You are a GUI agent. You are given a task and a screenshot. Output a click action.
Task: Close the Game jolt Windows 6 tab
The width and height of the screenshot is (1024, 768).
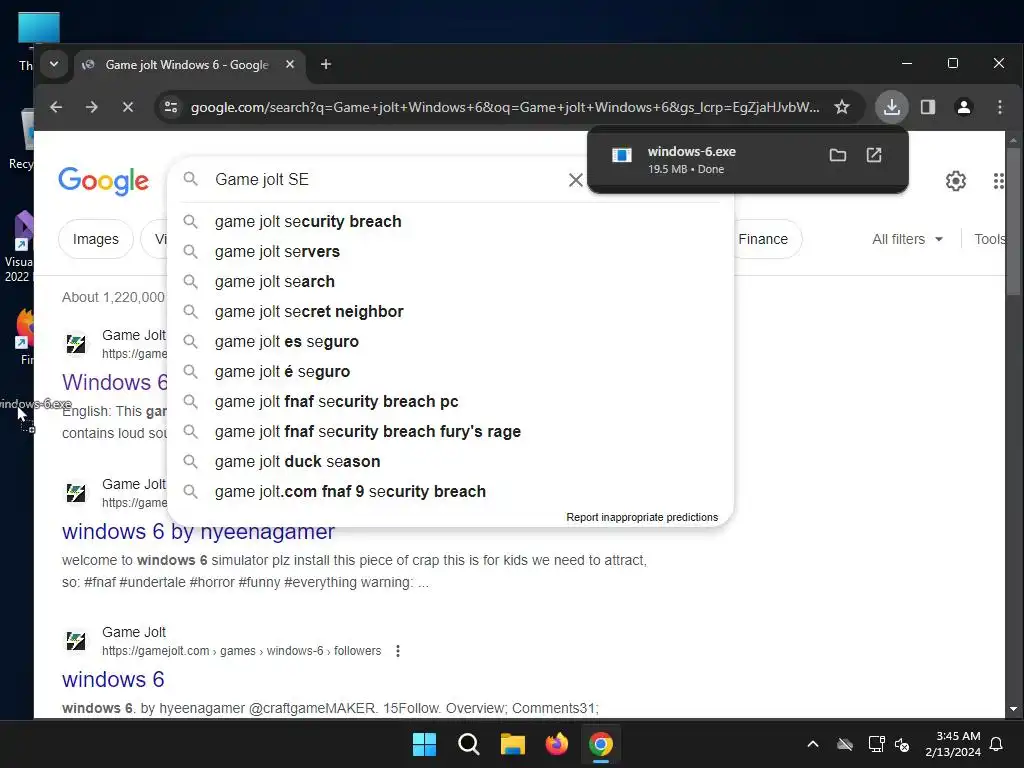pyautogui.click(x=290, y=64)
